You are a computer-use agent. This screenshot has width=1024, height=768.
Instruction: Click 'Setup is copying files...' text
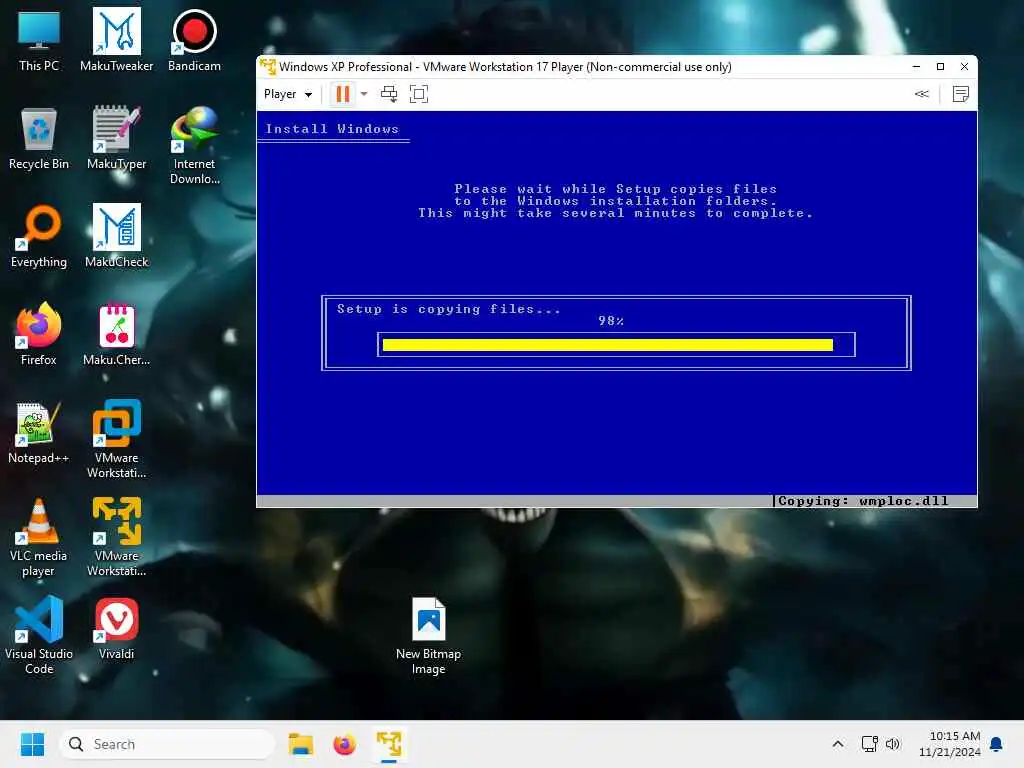[x=449, y=309]
